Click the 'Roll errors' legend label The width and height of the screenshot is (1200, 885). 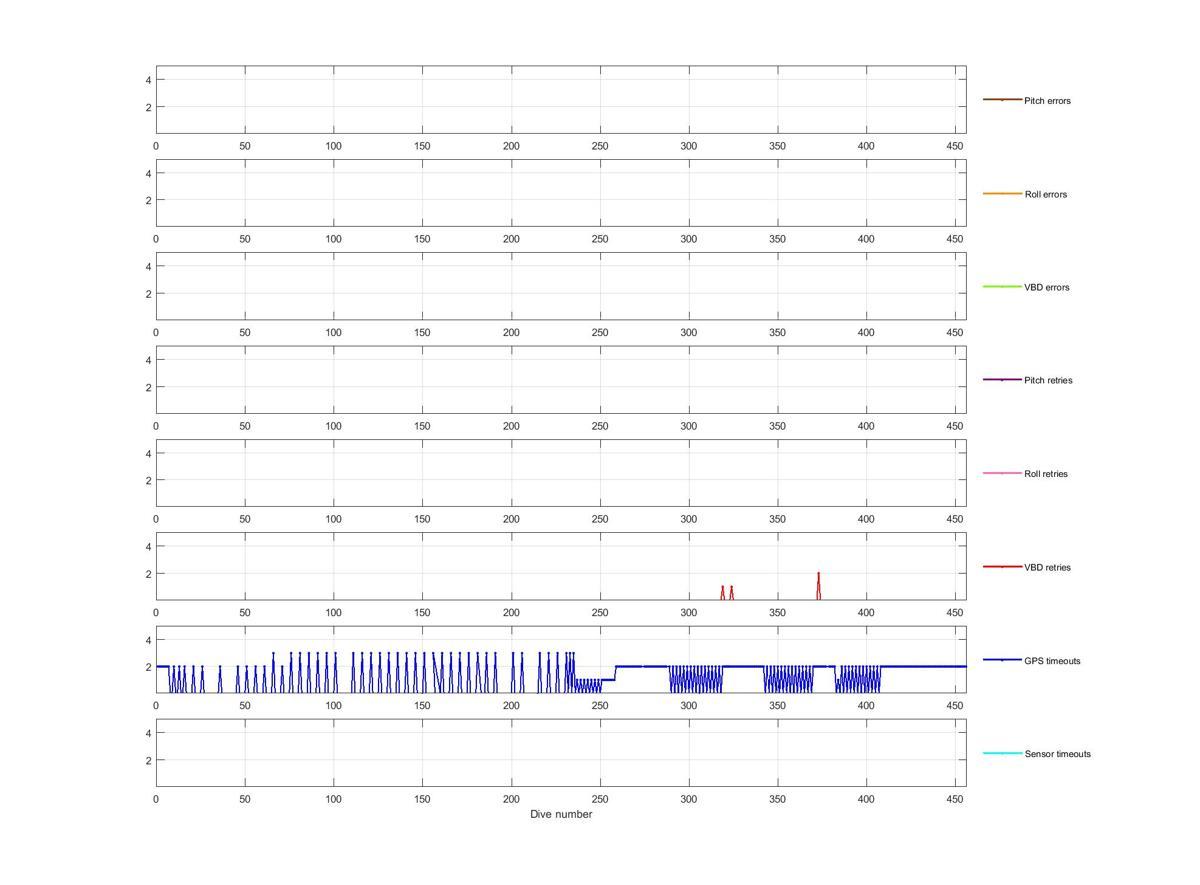pos(1046,194)
